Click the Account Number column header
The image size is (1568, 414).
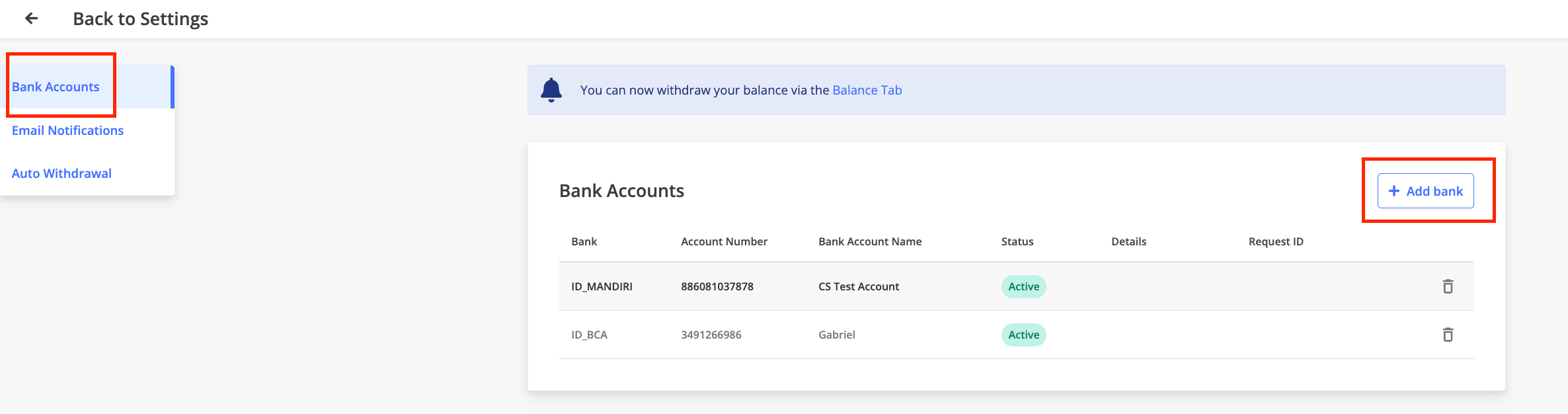tap(724, 241)
